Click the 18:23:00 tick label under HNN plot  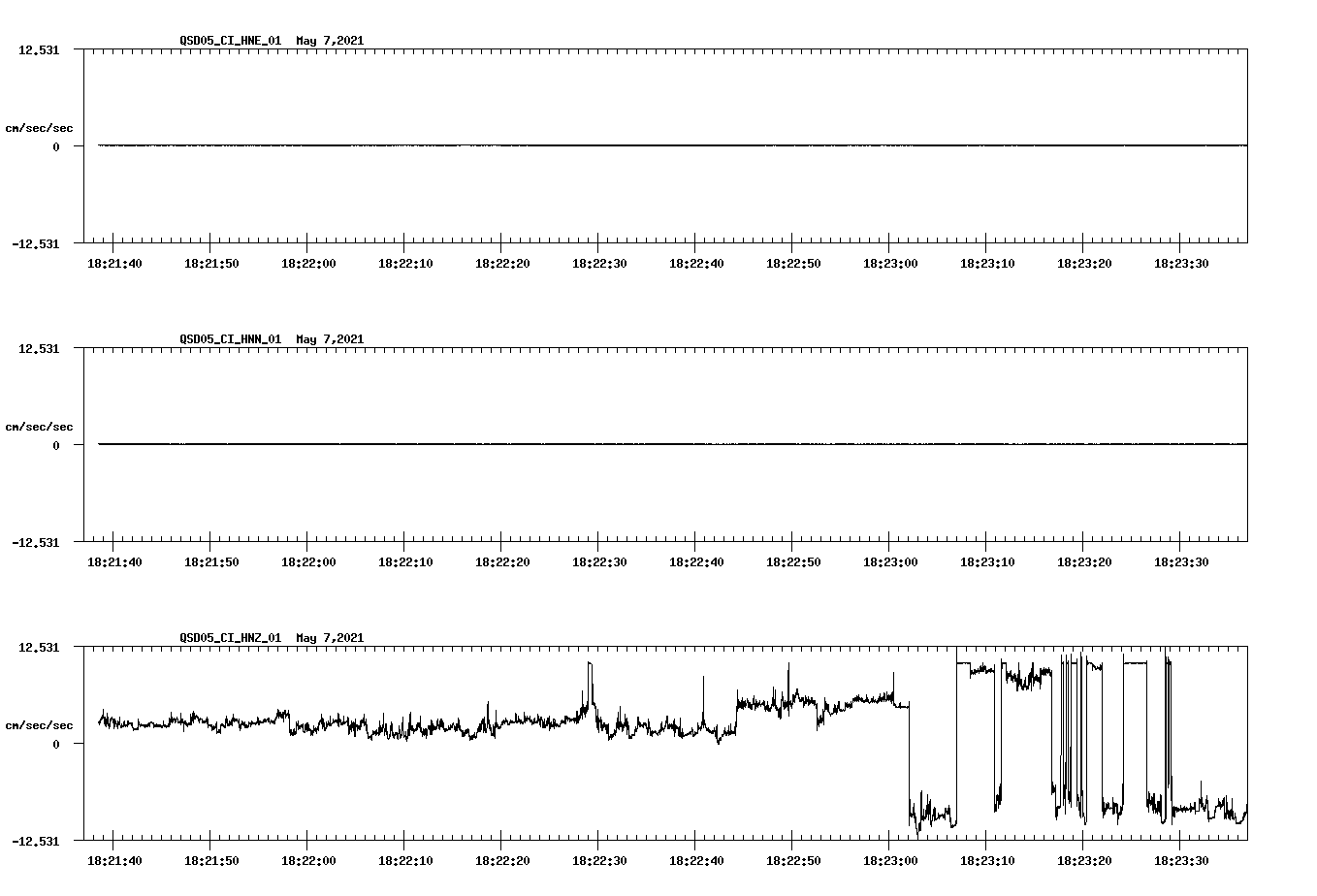point(889,560)
